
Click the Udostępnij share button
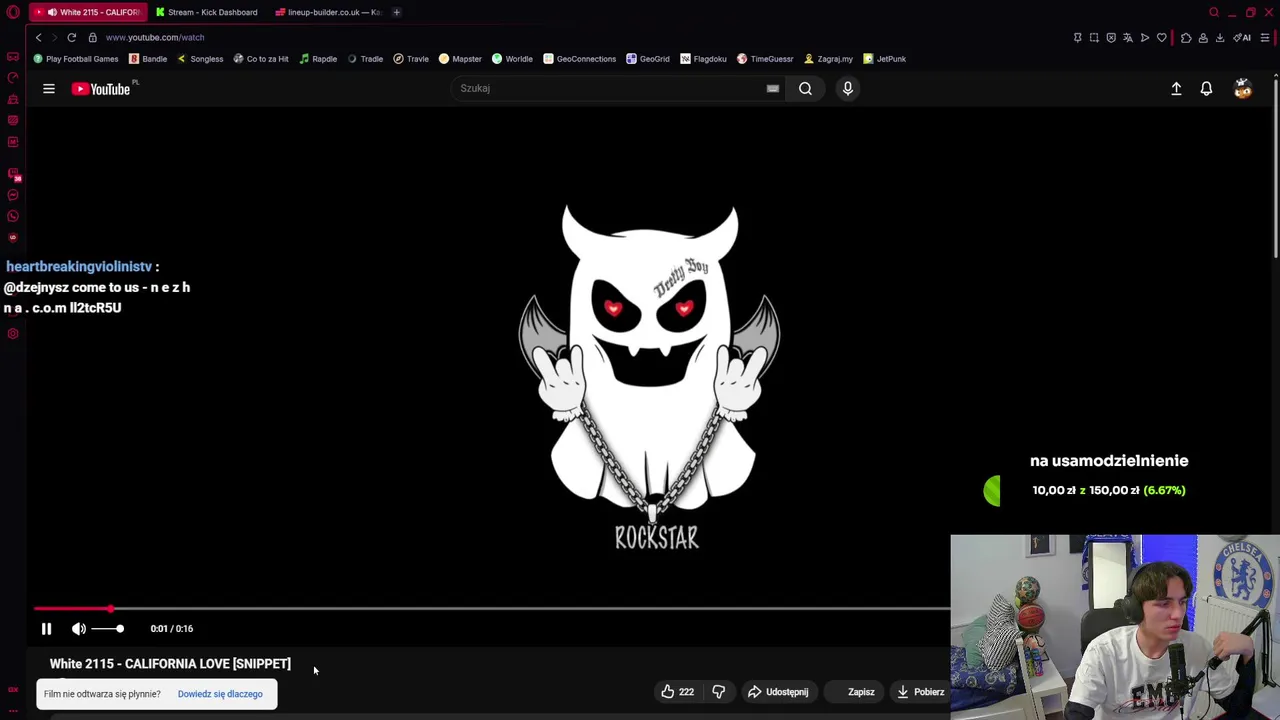tap(778, 692)
